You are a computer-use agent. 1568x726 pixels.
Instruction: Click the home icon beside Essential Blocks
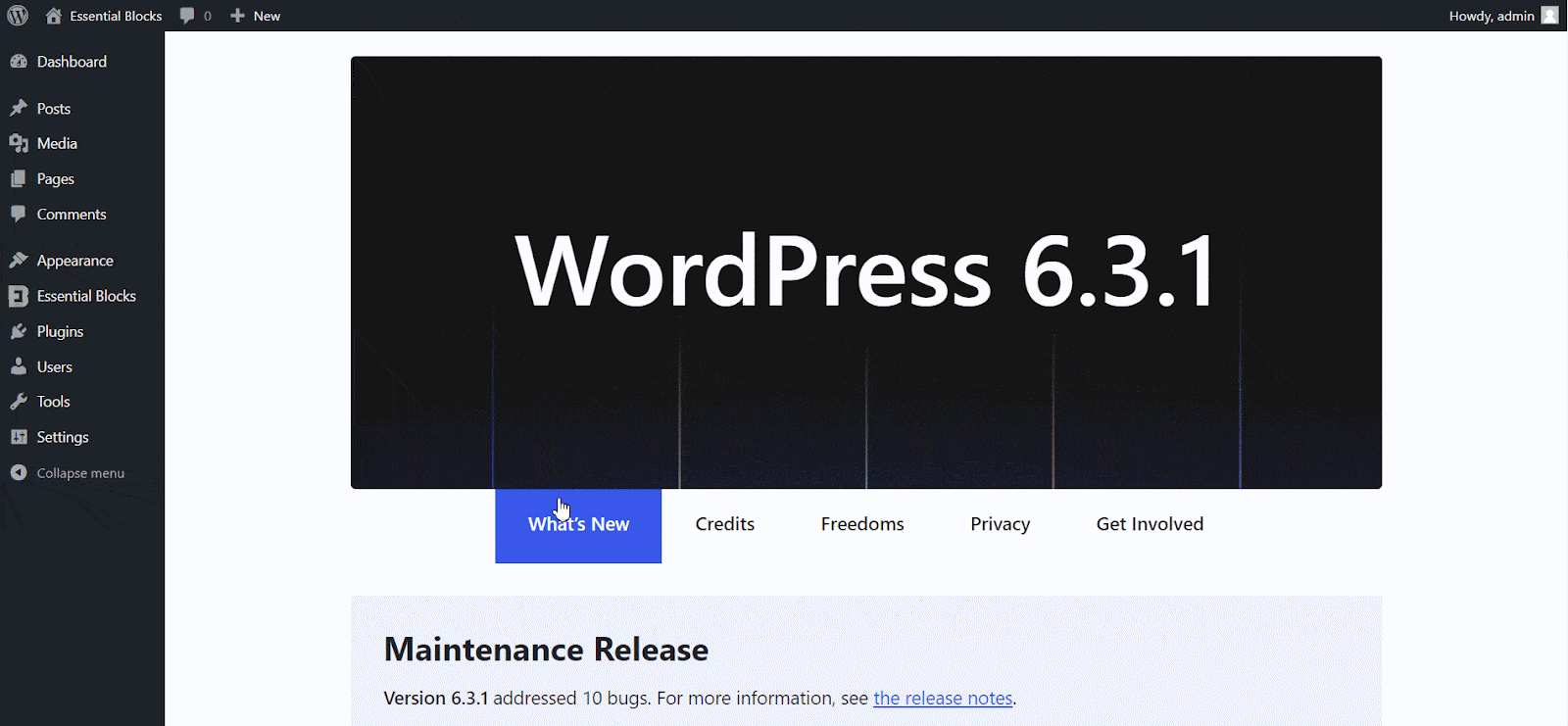(x=54, y=16)
